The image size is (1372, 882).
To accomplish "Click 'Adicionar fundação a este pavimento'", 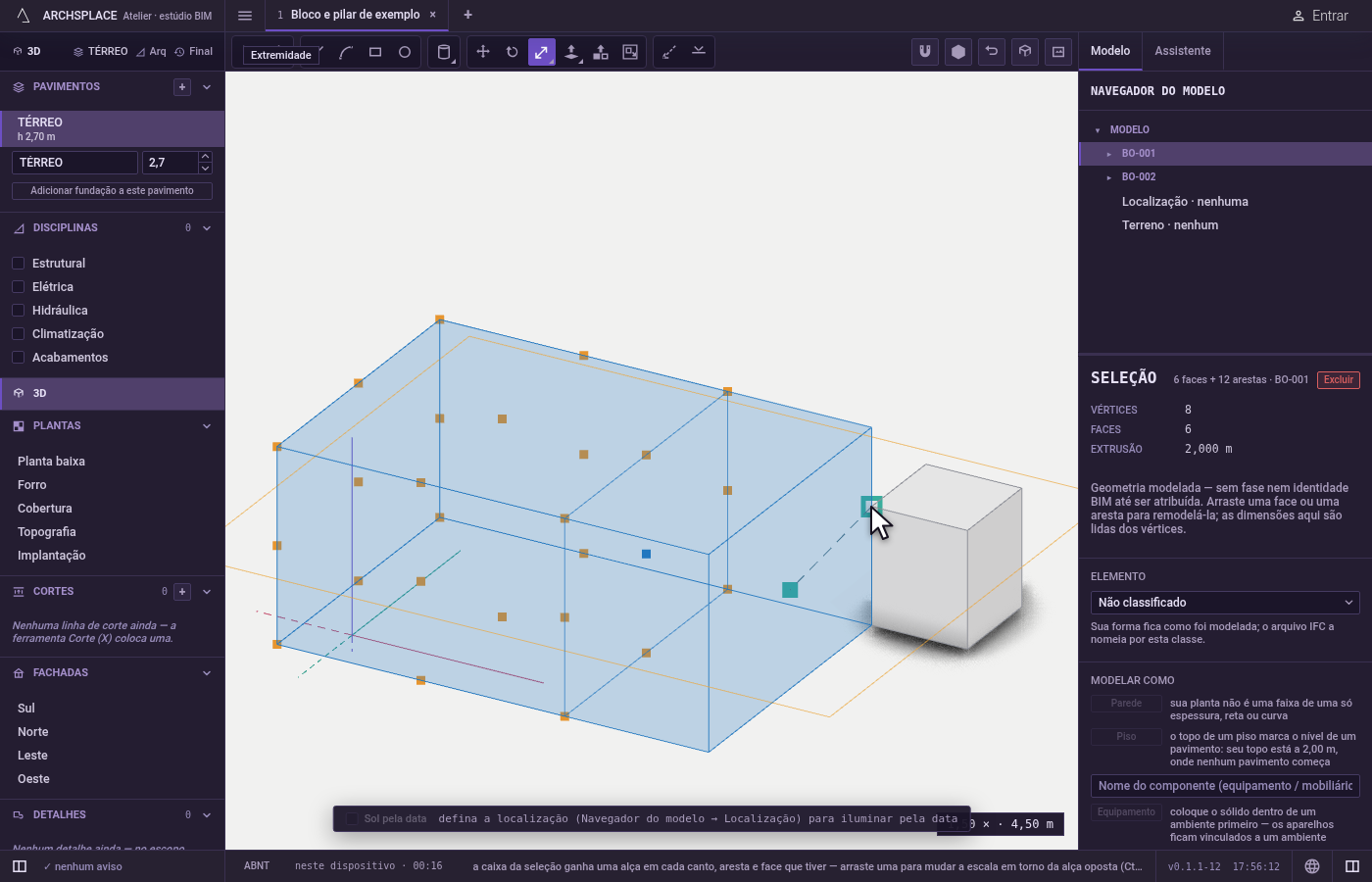I will coord(112,191).
